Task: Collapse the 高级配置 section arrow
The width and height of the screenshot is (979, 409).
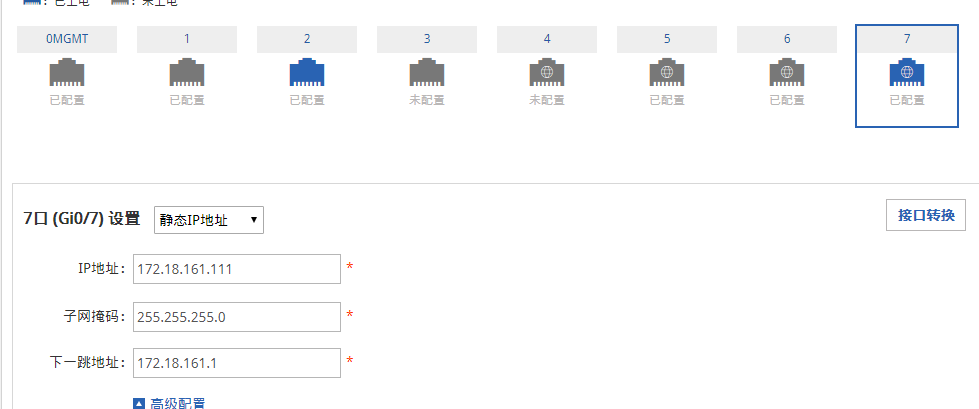Action: pyautogui.click(x=139, y=403)
